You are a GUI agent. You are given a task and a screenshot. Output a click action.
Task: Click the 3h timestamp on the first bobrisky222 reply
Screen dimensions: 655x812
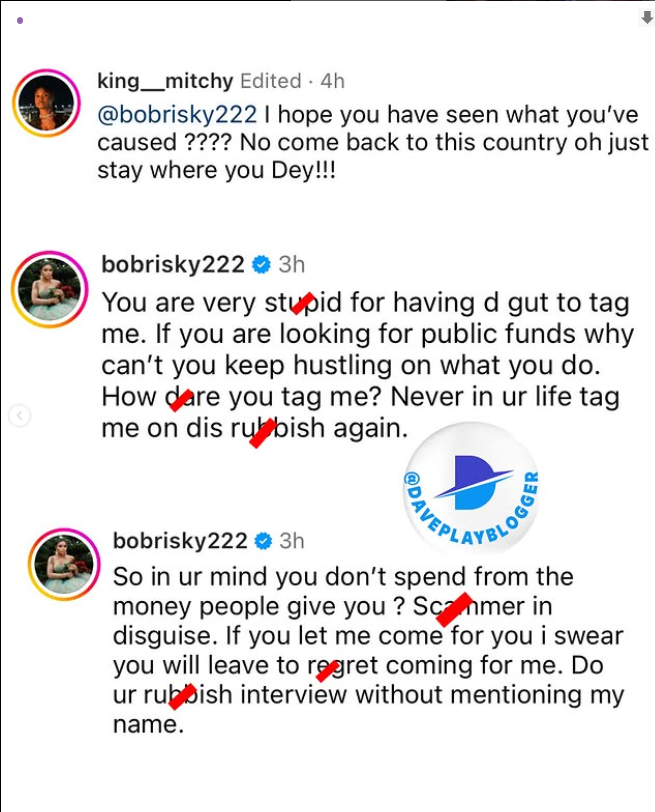[x=292, y=265]
